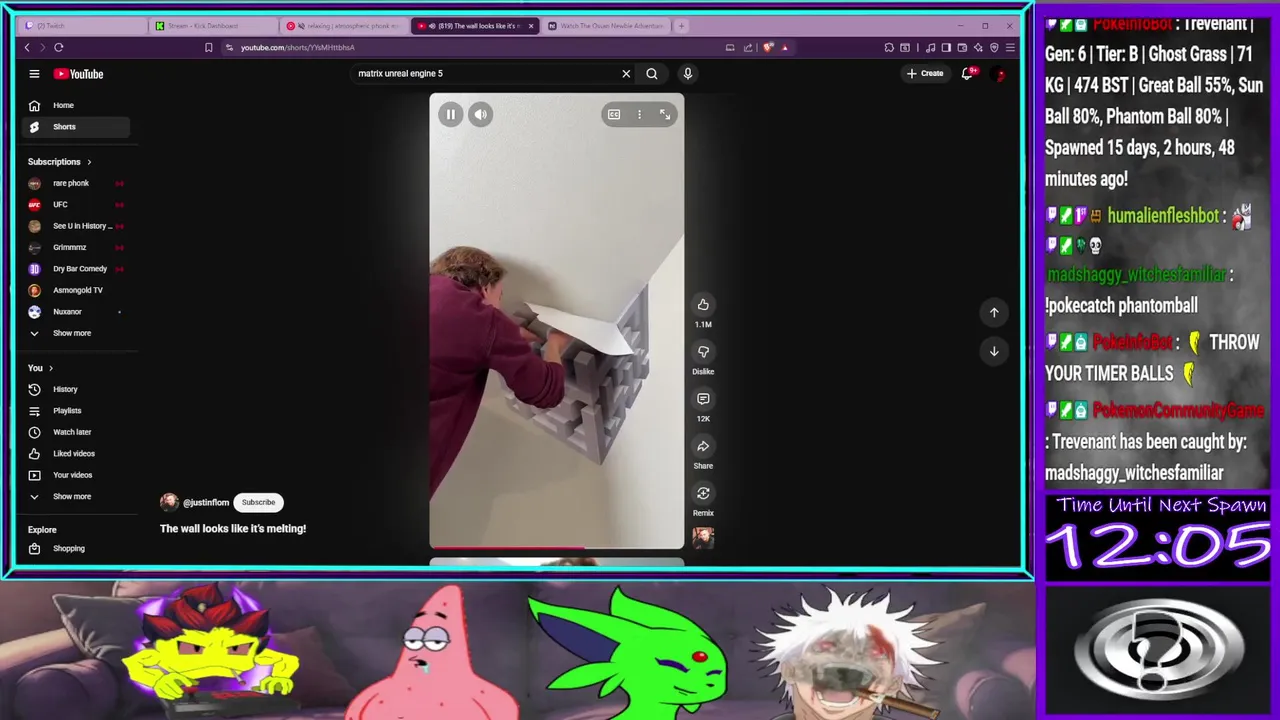This screenshot has width=1280, height=720.
Task: Open the @justinflom channel name link
Action: click(206, 502)
